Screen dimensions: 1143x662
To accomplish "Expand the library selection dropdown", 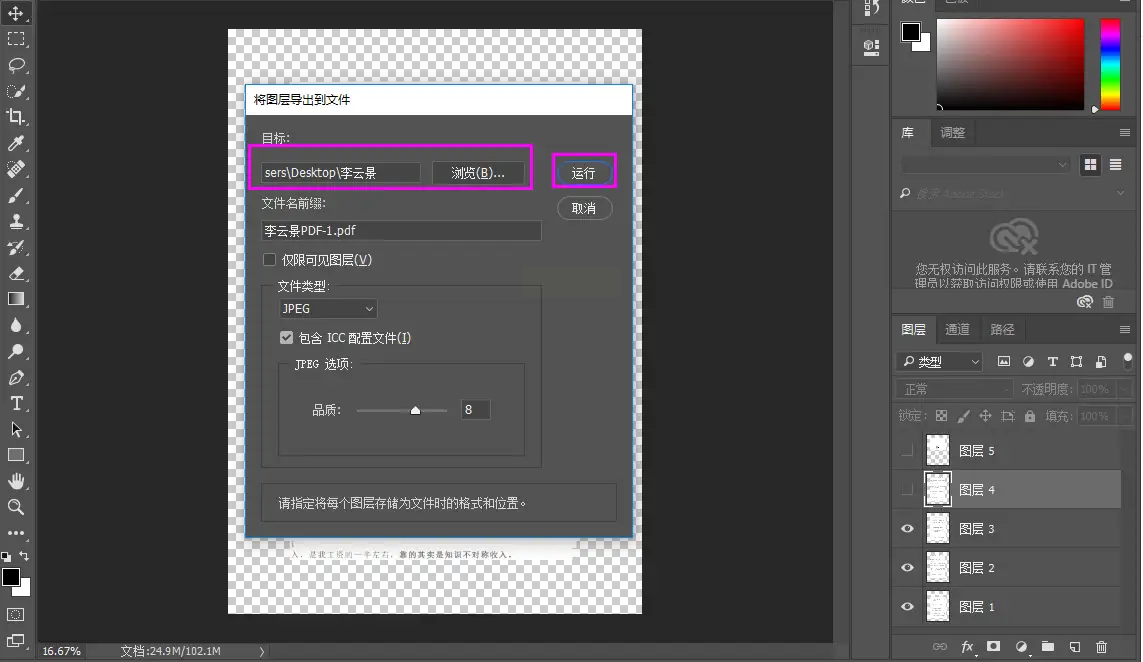I will (x=986, y=166).
